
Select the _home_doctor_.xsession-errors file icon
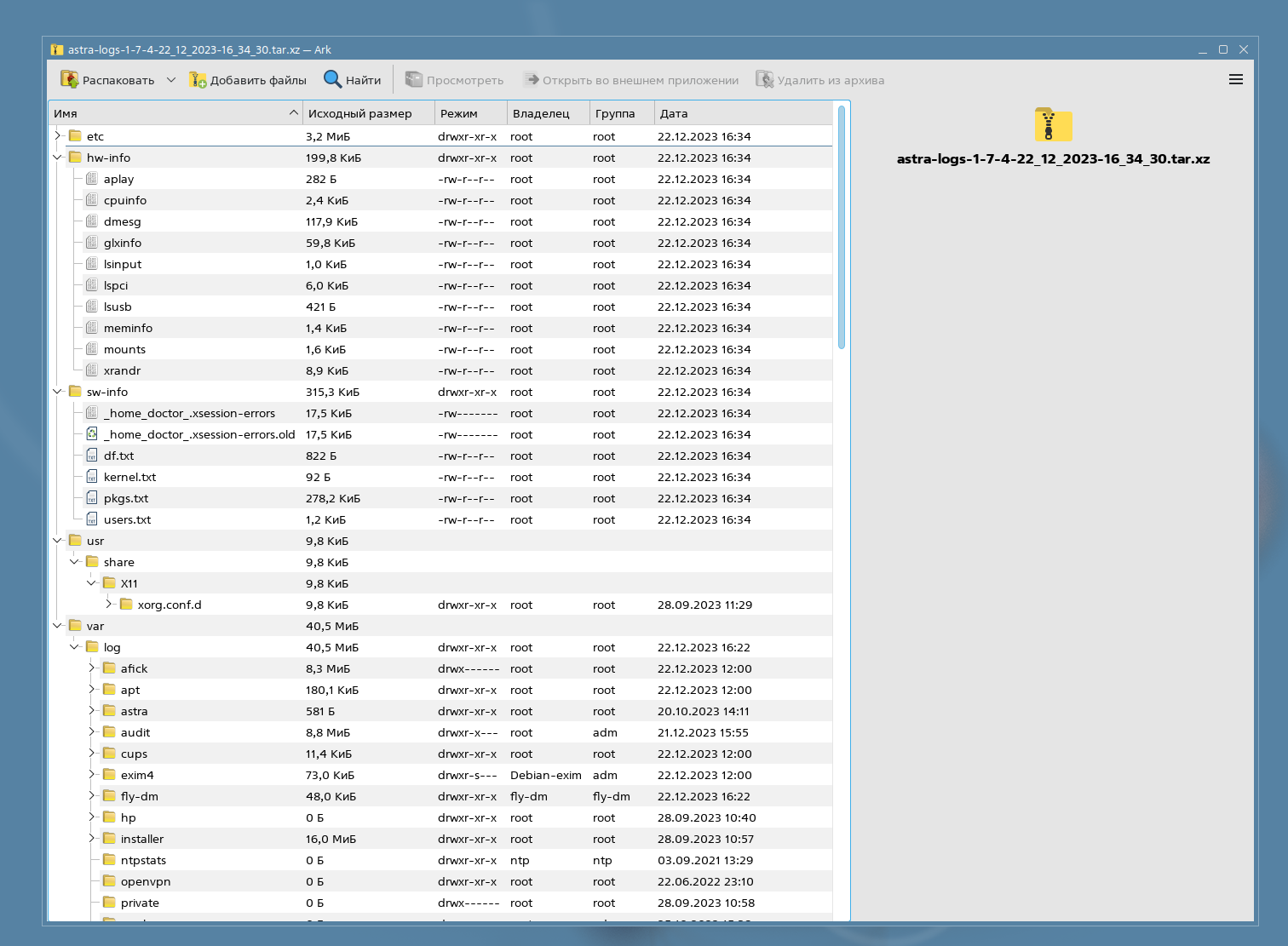click(x=92, y=413)
